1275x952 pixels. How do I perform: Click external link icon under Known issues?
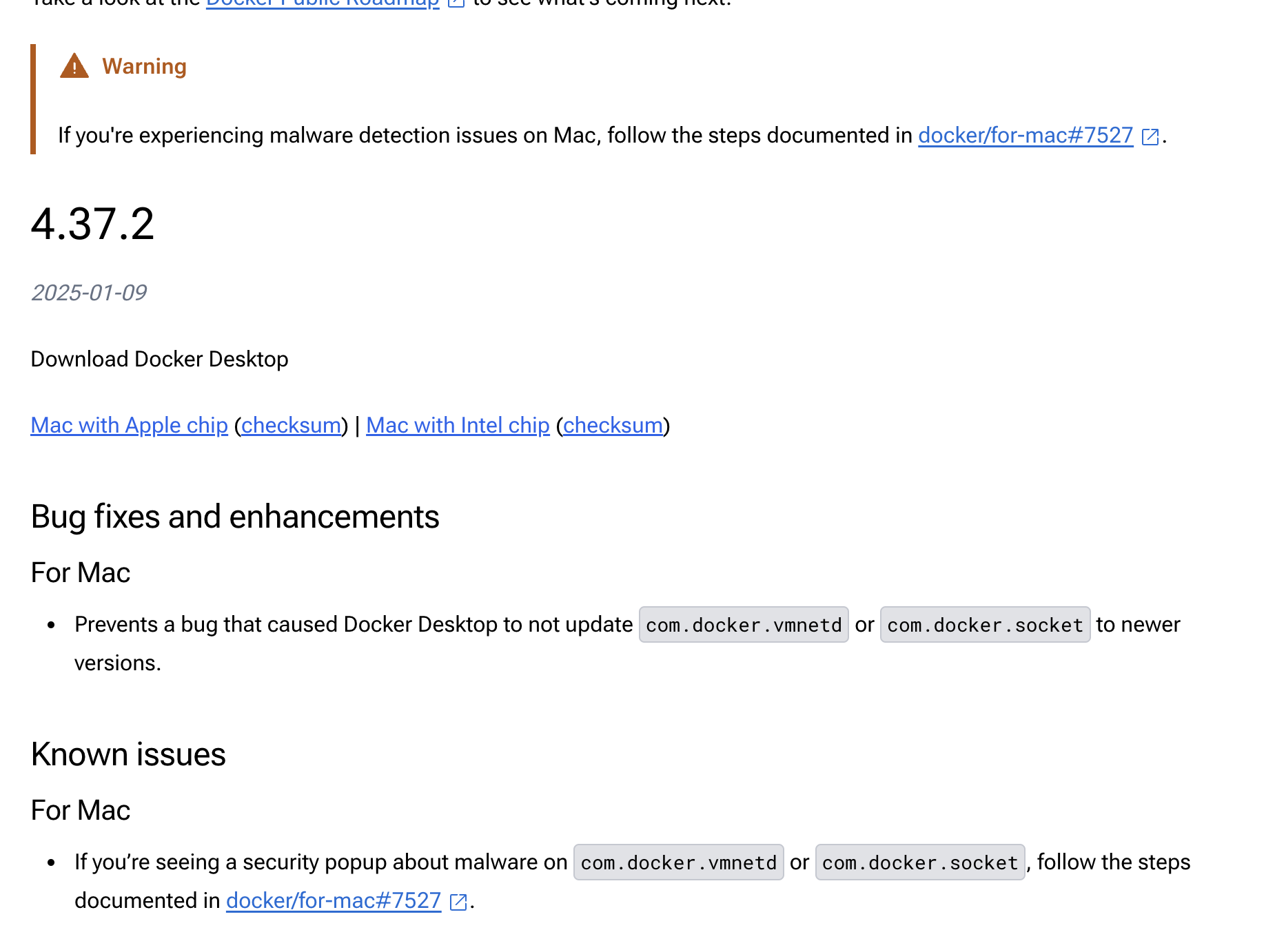(x=458, y=902)
